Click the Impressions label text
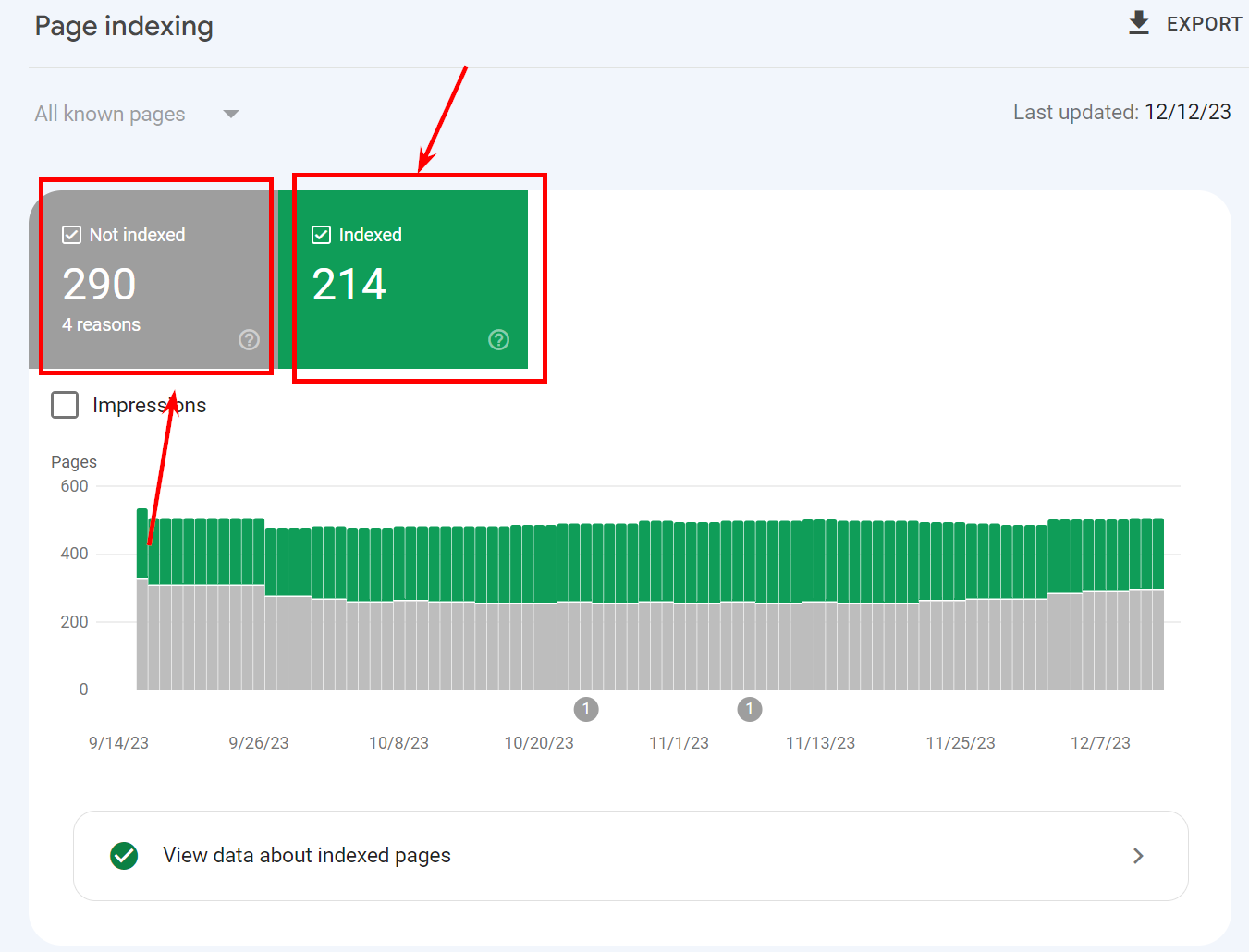 click(149, 405)
